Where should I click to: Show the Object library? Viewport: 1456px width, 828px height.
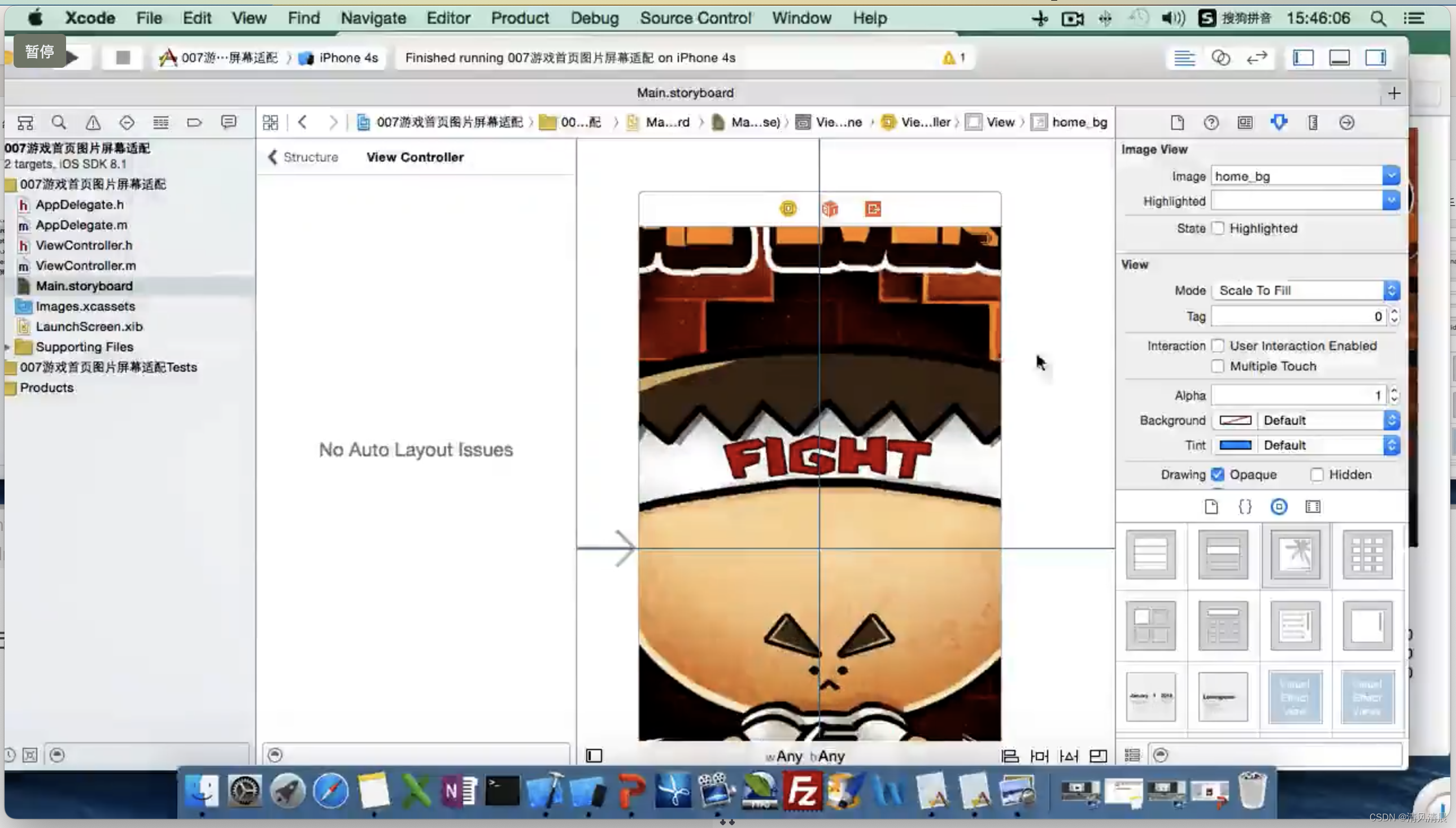(x=1279, y=507)
